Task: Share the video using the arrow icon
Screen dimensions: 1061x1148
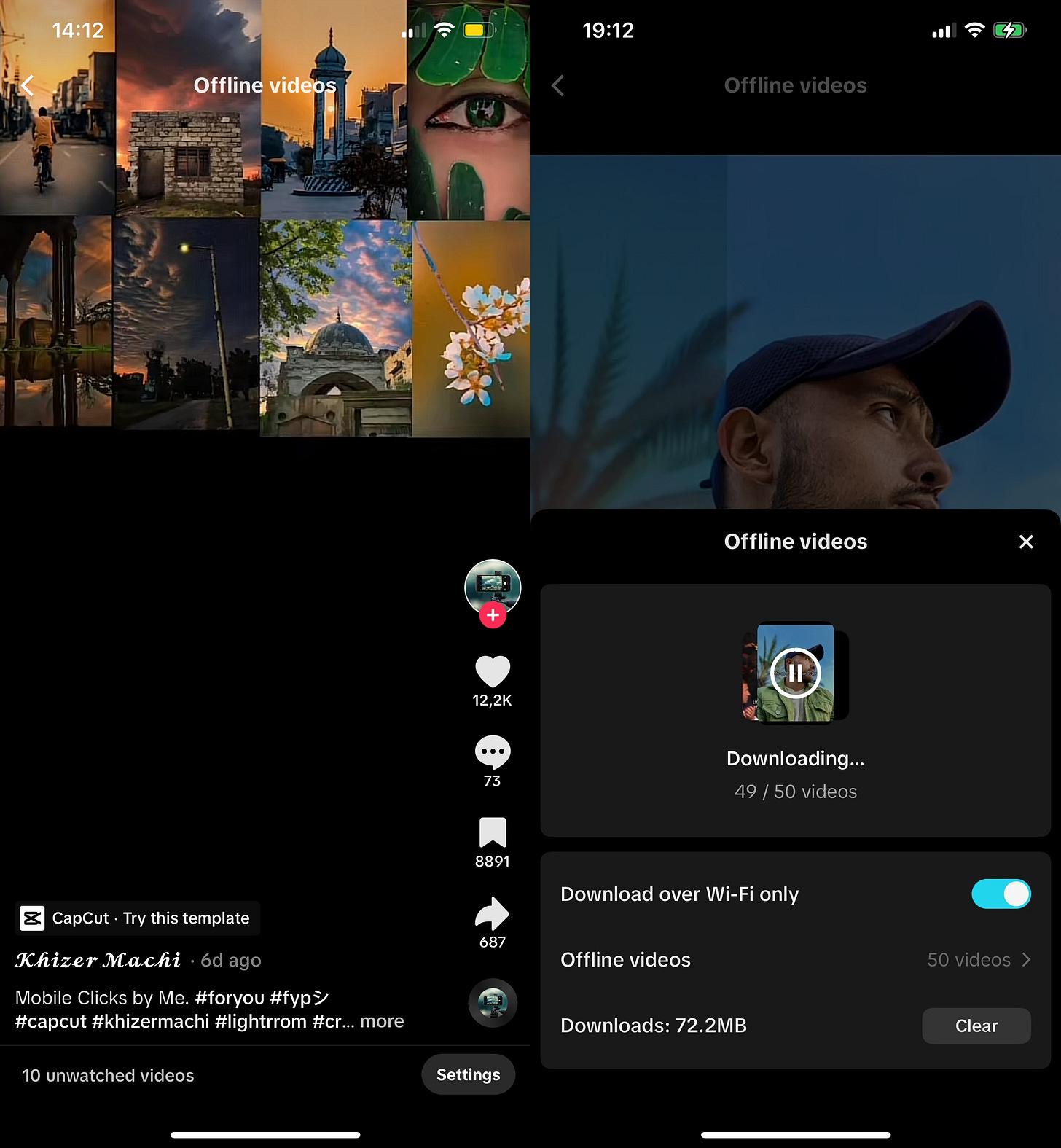Action: point(493,913)
